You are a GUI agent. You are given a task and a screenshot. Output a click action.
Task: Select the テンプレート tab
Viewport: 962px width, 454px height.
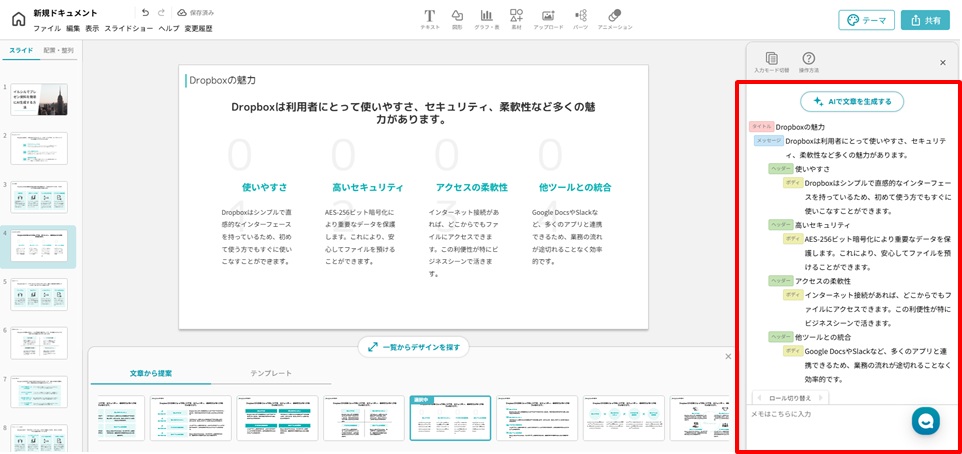pyautogui.click(x=271, y=373)
